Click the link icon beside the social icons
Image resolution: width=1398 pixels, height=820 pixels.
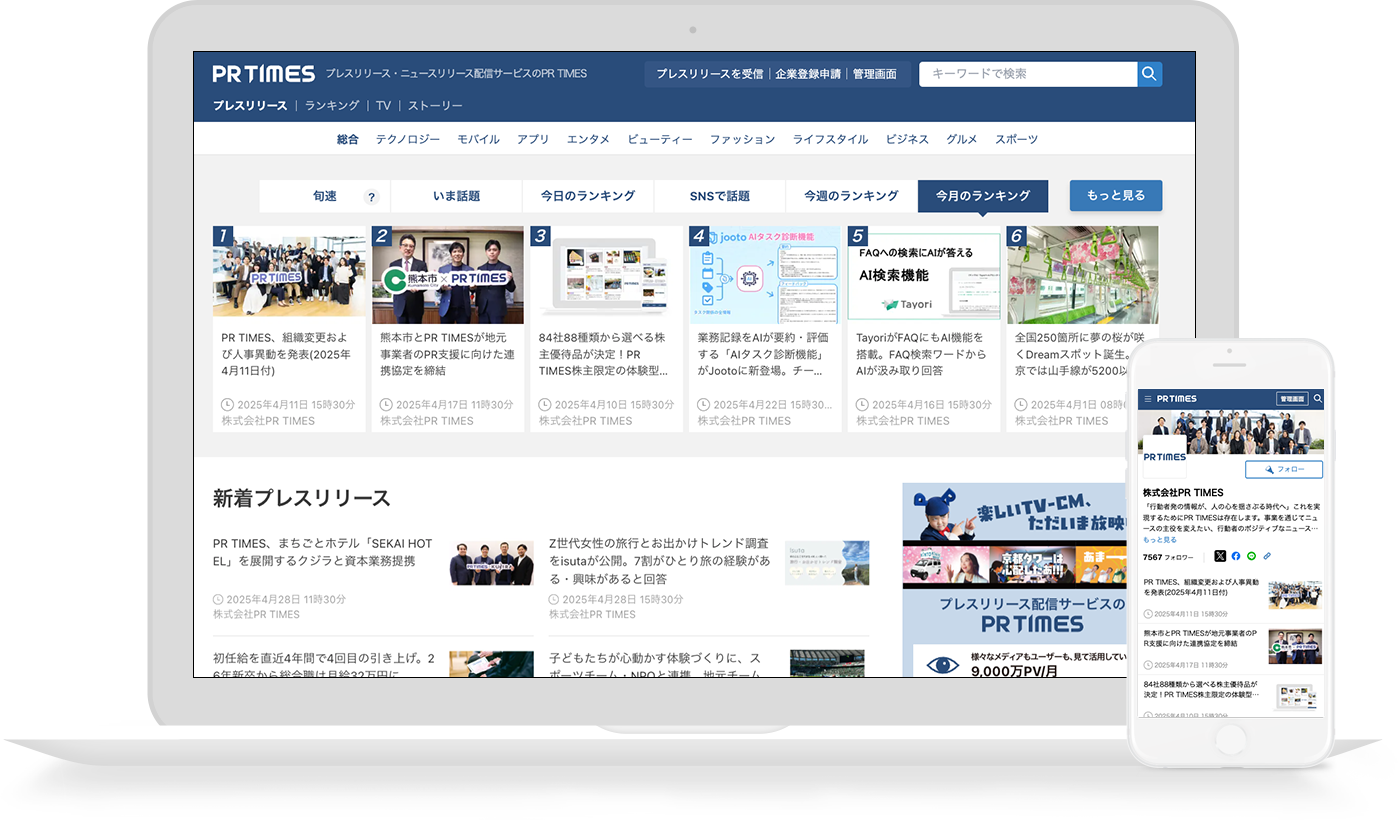(1267, 556)
